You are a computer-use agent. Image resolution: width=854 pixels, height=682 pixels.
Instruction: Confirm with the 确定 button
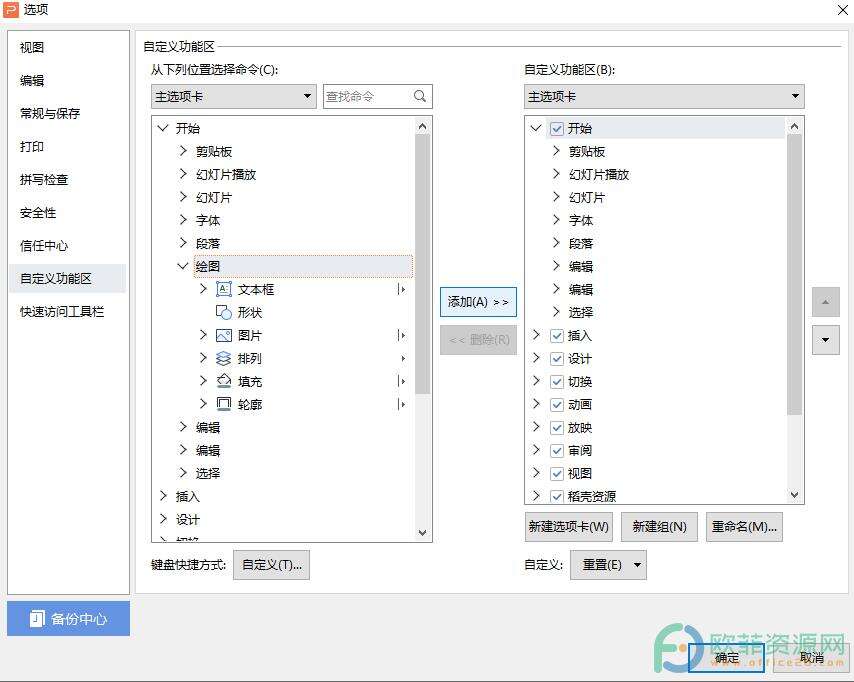727,657
